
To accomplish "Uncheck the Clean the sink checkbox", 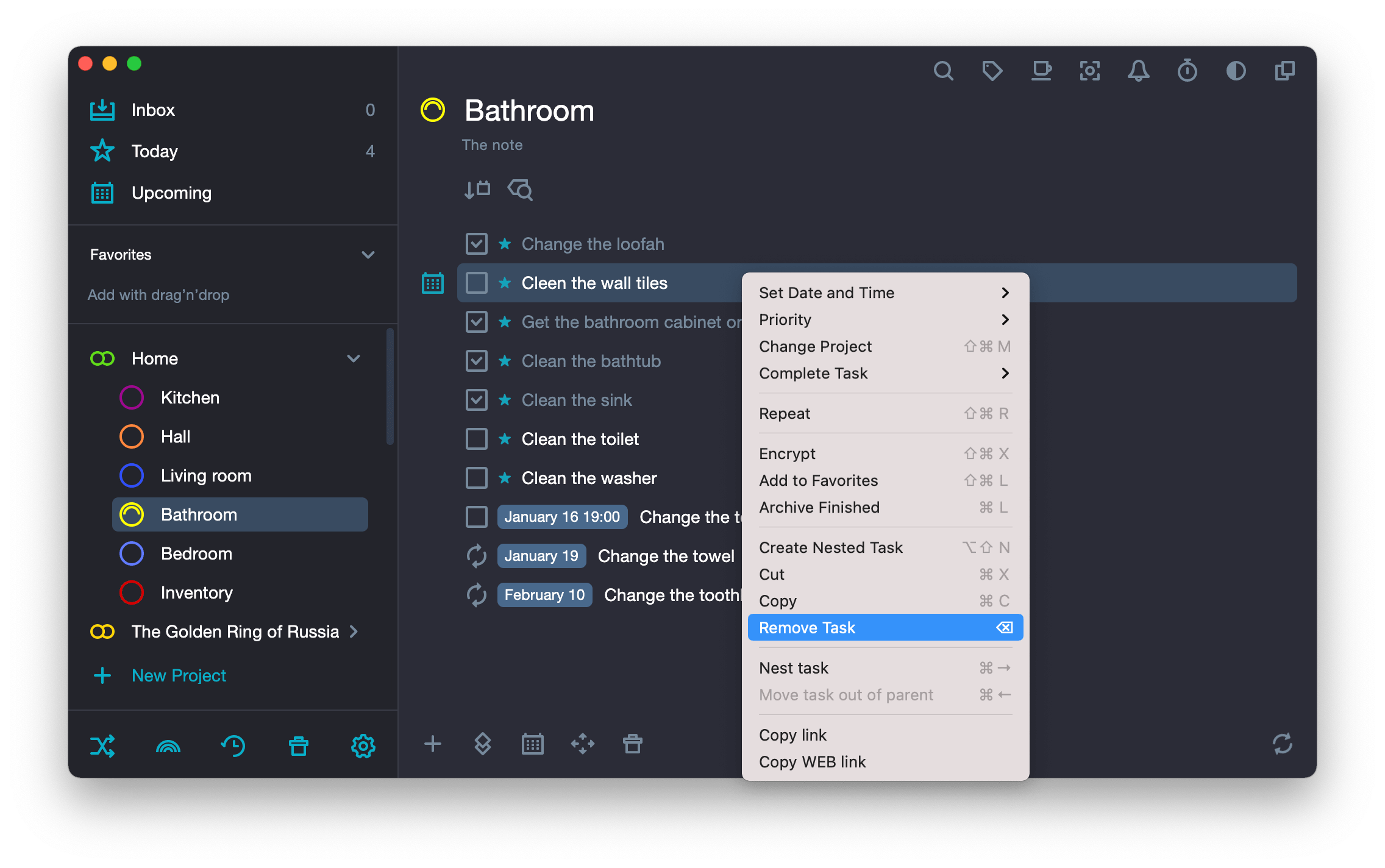I will 477,400.
